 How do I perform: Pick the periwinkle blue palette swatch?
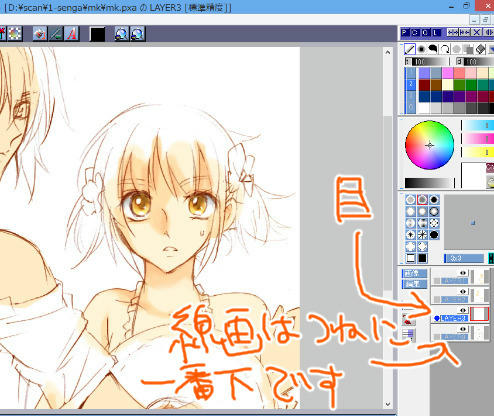click(x=424, y=73)
